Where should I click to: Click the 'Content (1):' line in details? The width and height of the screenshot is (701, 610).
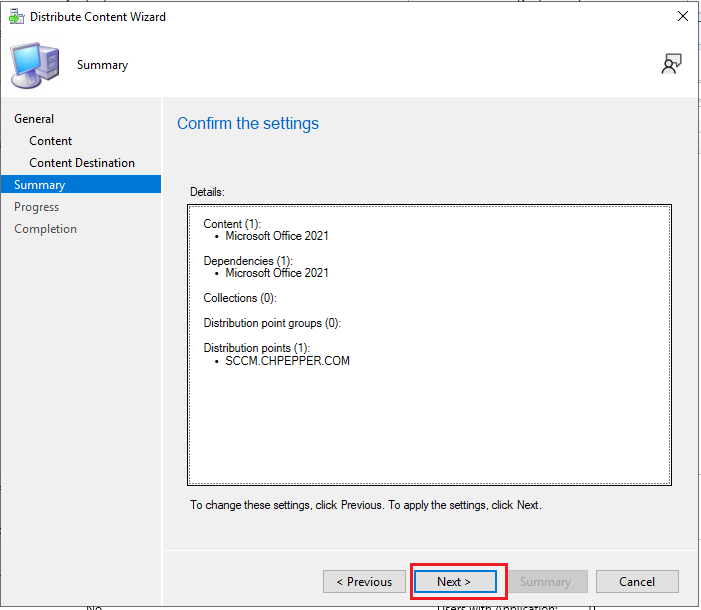pos(232,224)
